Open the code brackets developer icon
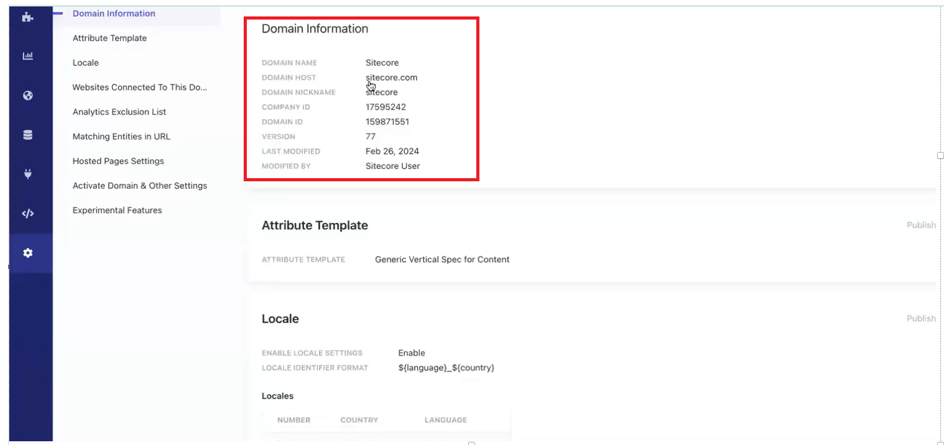The width and height of the screenshot is (946, 447). (27, 214)
